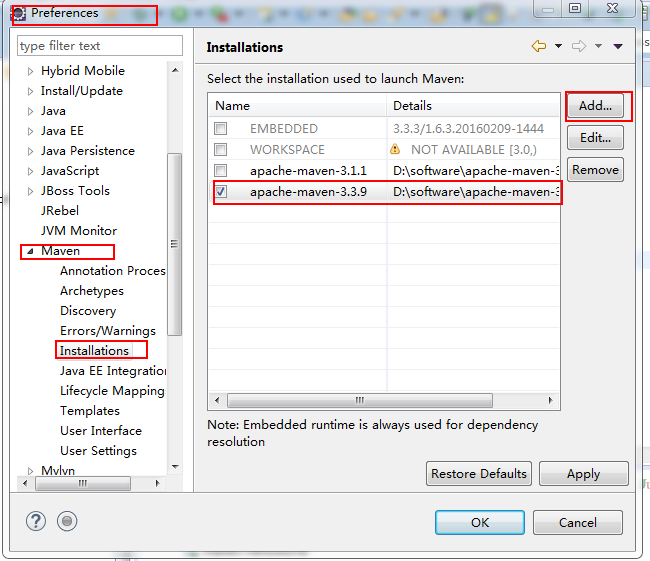This screenshot has height=561, width=650.
Task: Click the table scrollbar right arrow
Action: point(551,401)
